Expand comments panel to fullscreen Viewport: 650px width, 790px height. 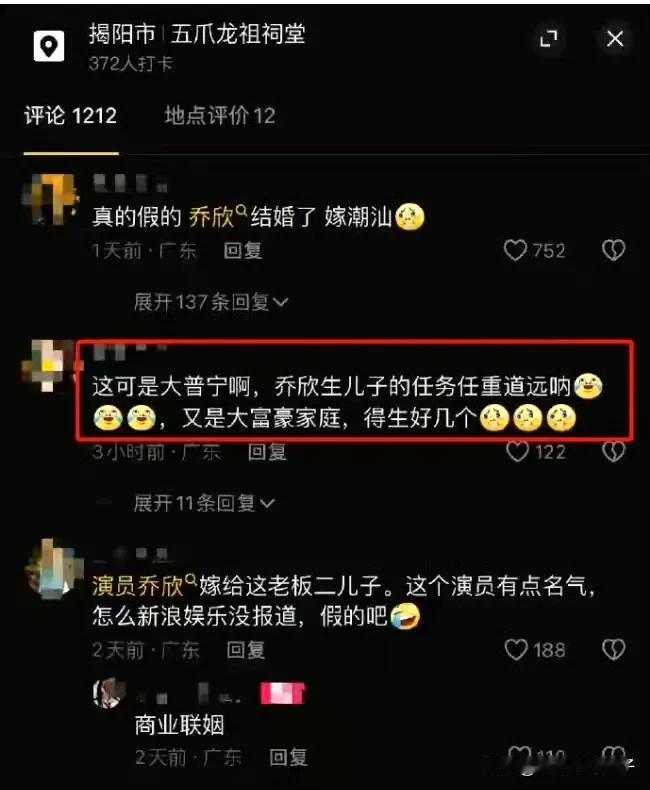pyautogui.click(x=549, y=38)
